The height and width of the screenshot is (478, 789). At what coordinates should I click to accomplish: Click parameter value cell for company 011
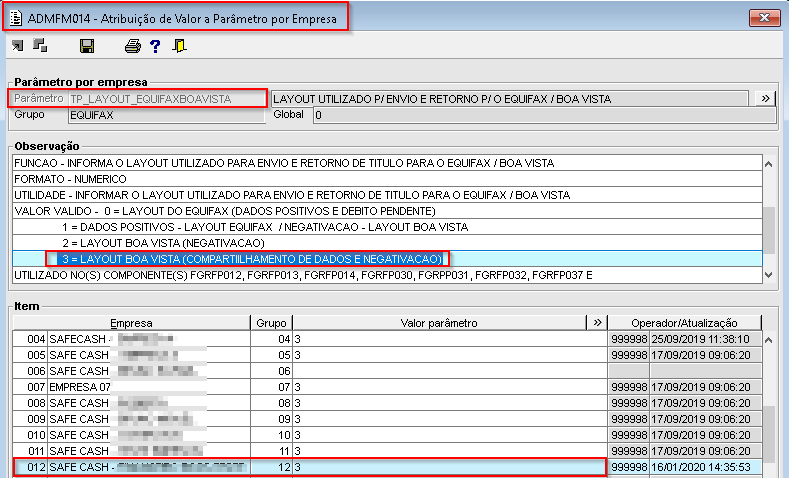450,451
